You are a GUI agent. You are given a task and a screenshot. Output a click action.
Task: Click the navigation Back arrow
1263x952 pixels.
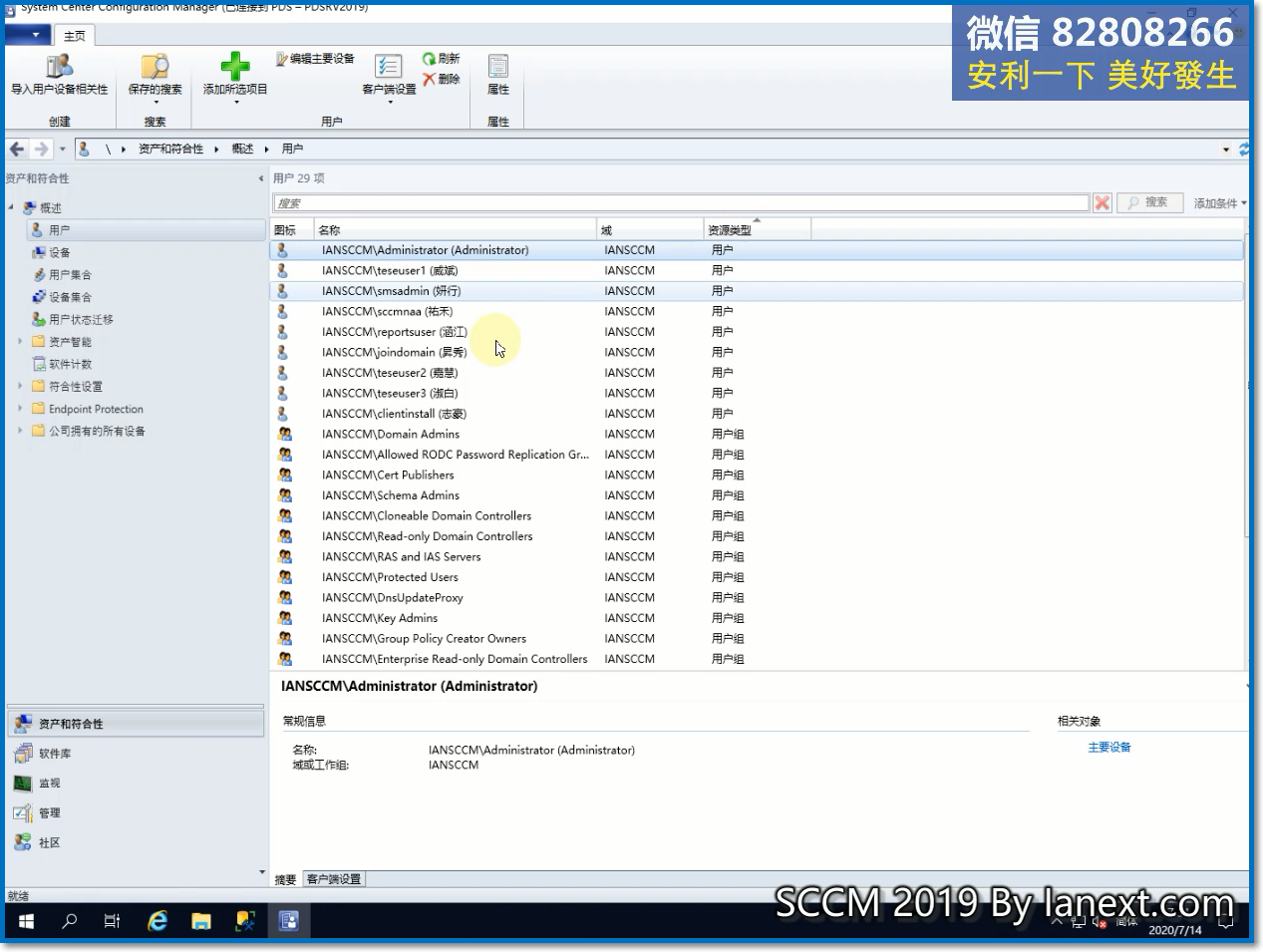[x=17, y=149]
